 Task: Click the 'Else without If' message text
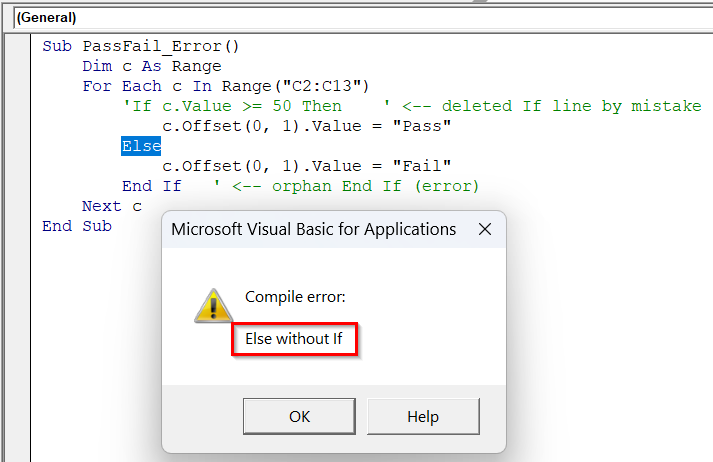294,339
